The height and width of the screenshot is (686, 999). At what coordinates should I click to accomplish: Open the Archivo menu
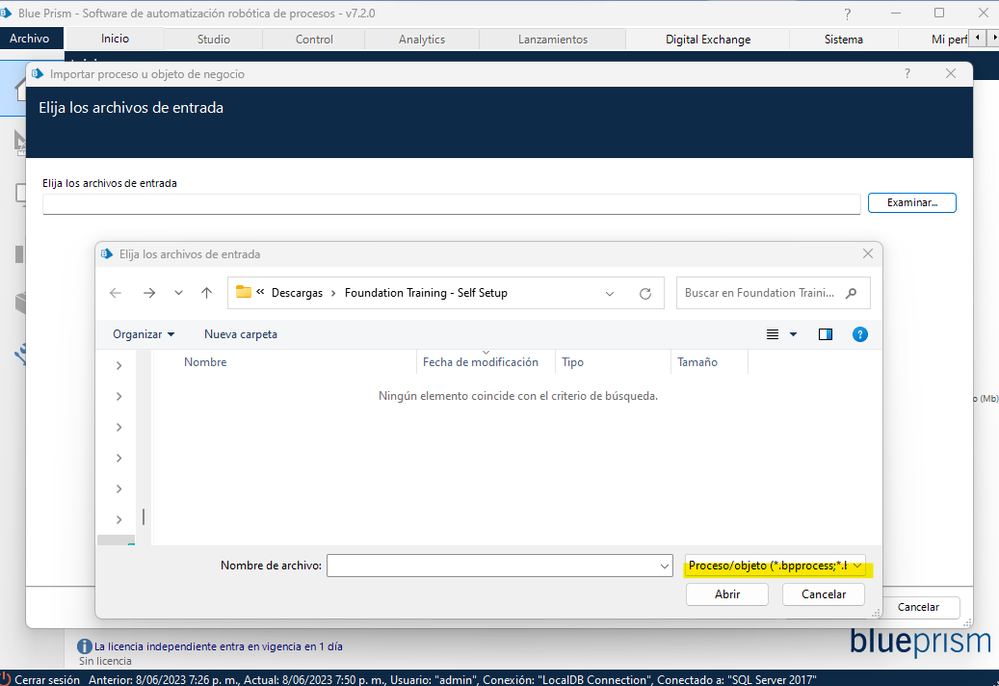[29, 38]
